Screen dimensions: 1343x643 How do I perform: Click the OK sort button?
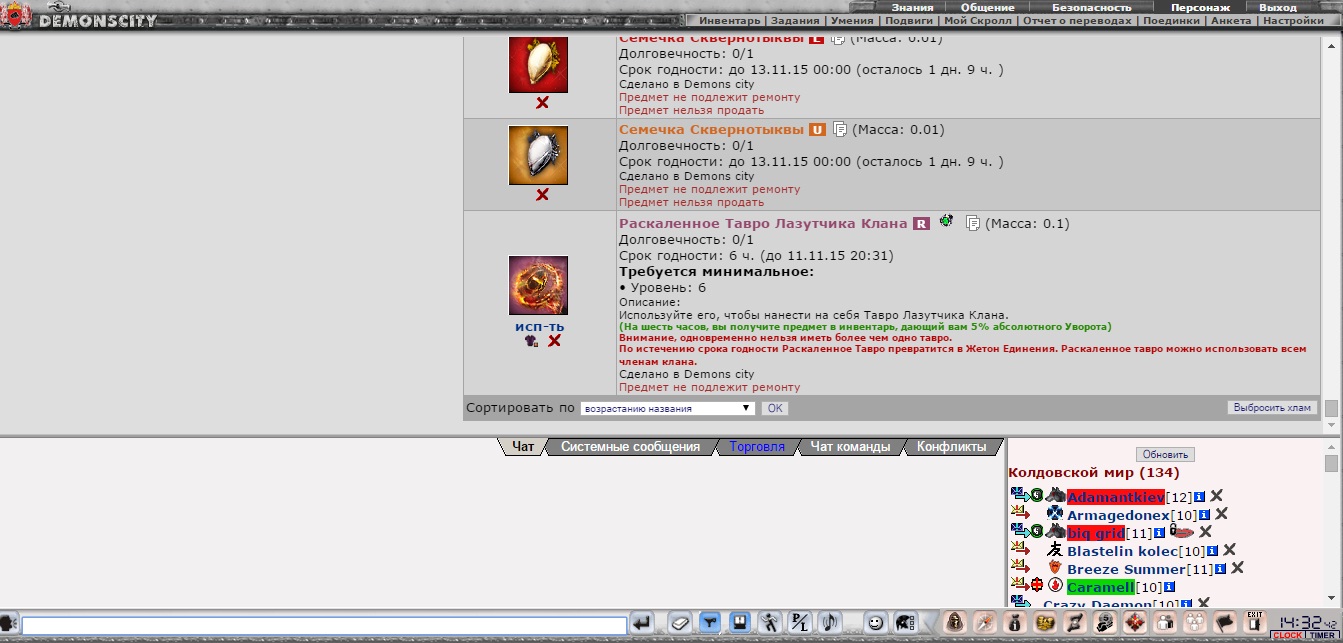tap(775, 408)
